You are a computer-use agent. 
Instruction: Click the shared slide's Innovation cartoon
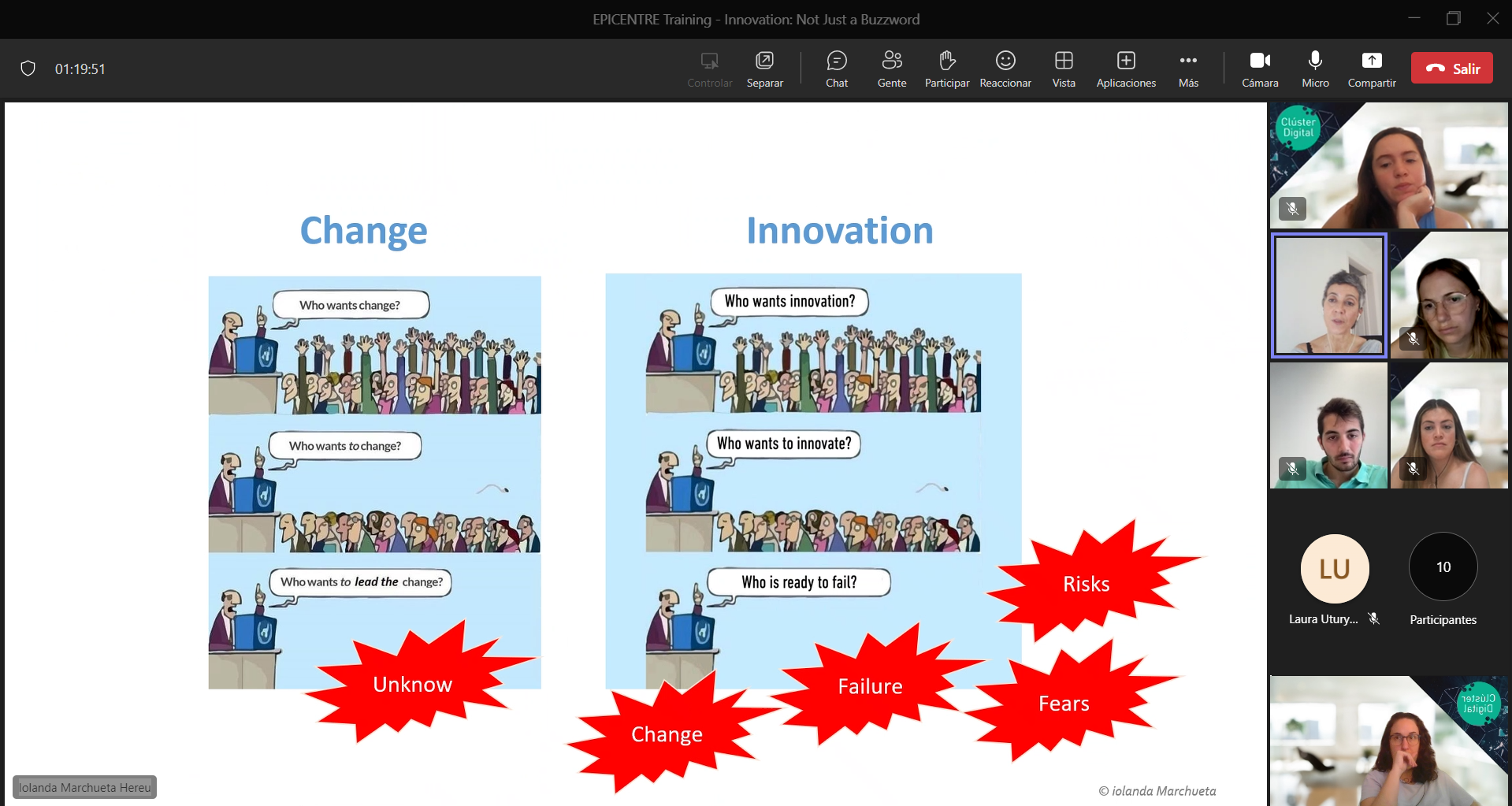(x=812, y=481)
